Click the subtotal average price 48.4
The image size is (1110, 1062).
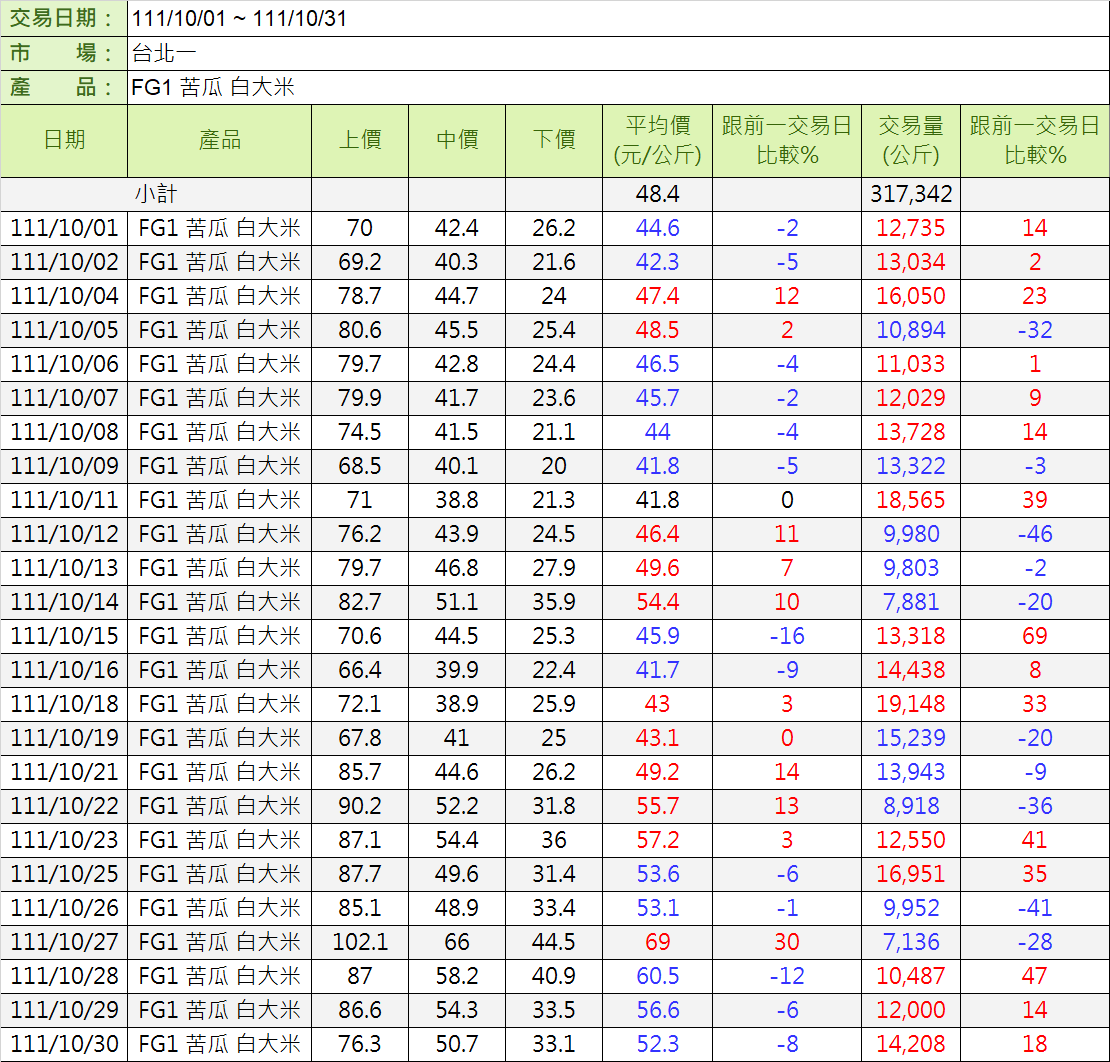coord(657,194)
